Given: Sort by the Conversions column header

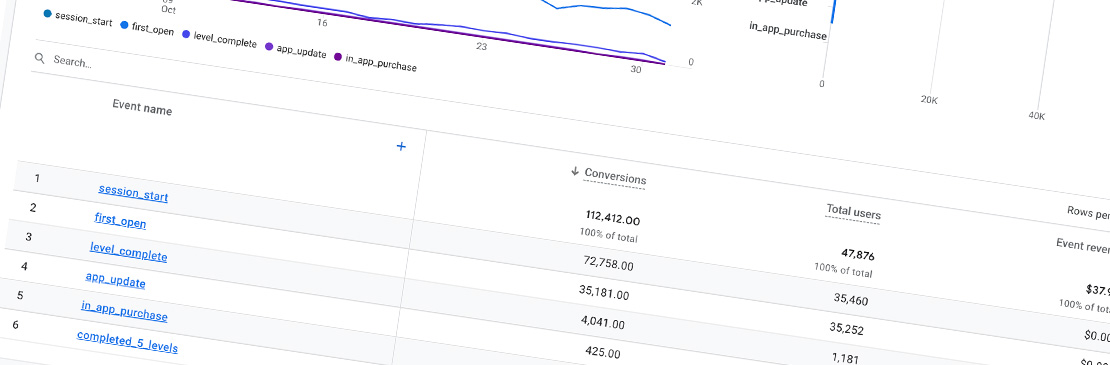Looking at the screenshot, I should click(614, 177).
